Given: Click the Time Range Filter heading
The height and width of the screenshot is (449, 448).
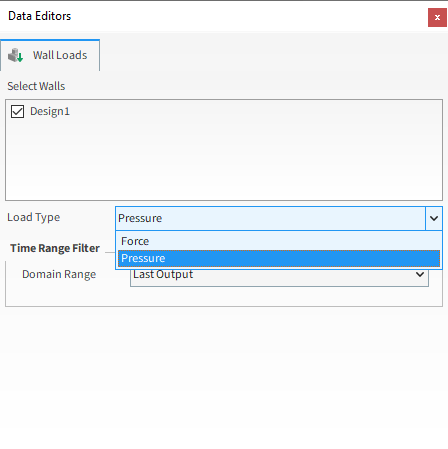Looking at the screenshot, I should point(55,248).
